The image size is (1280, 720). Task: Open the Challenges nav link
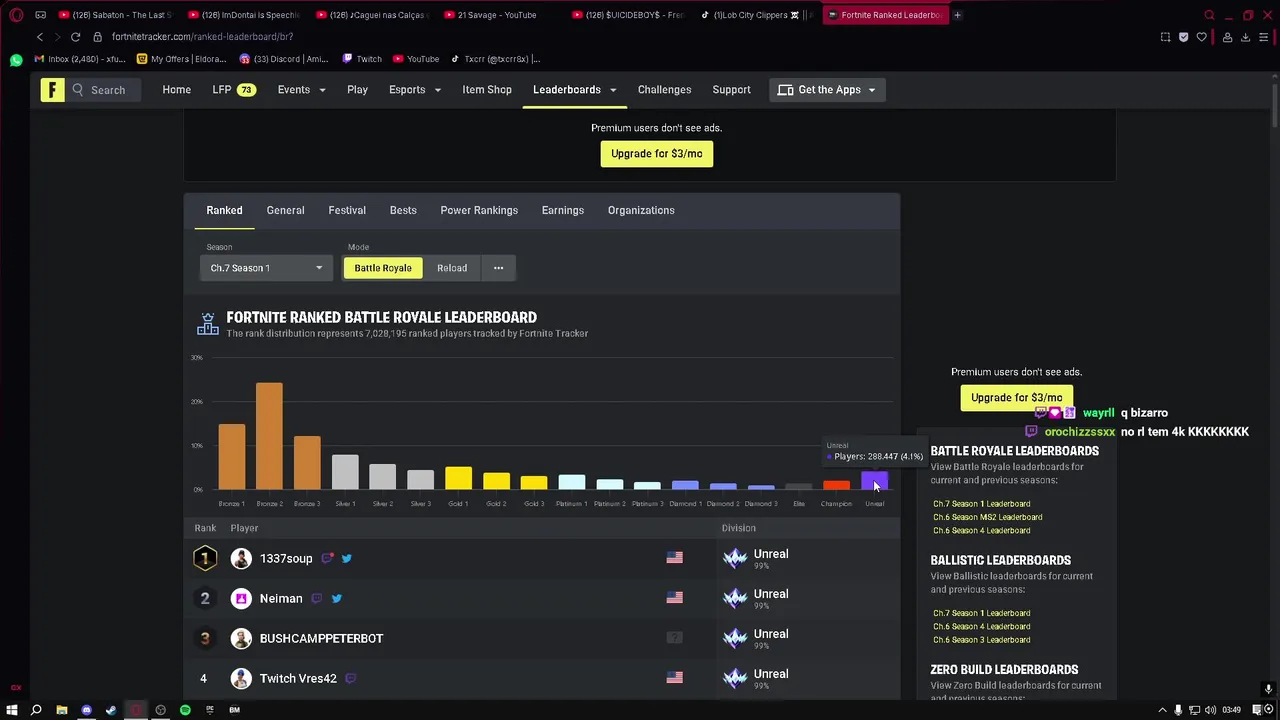[x=665, y=90]
